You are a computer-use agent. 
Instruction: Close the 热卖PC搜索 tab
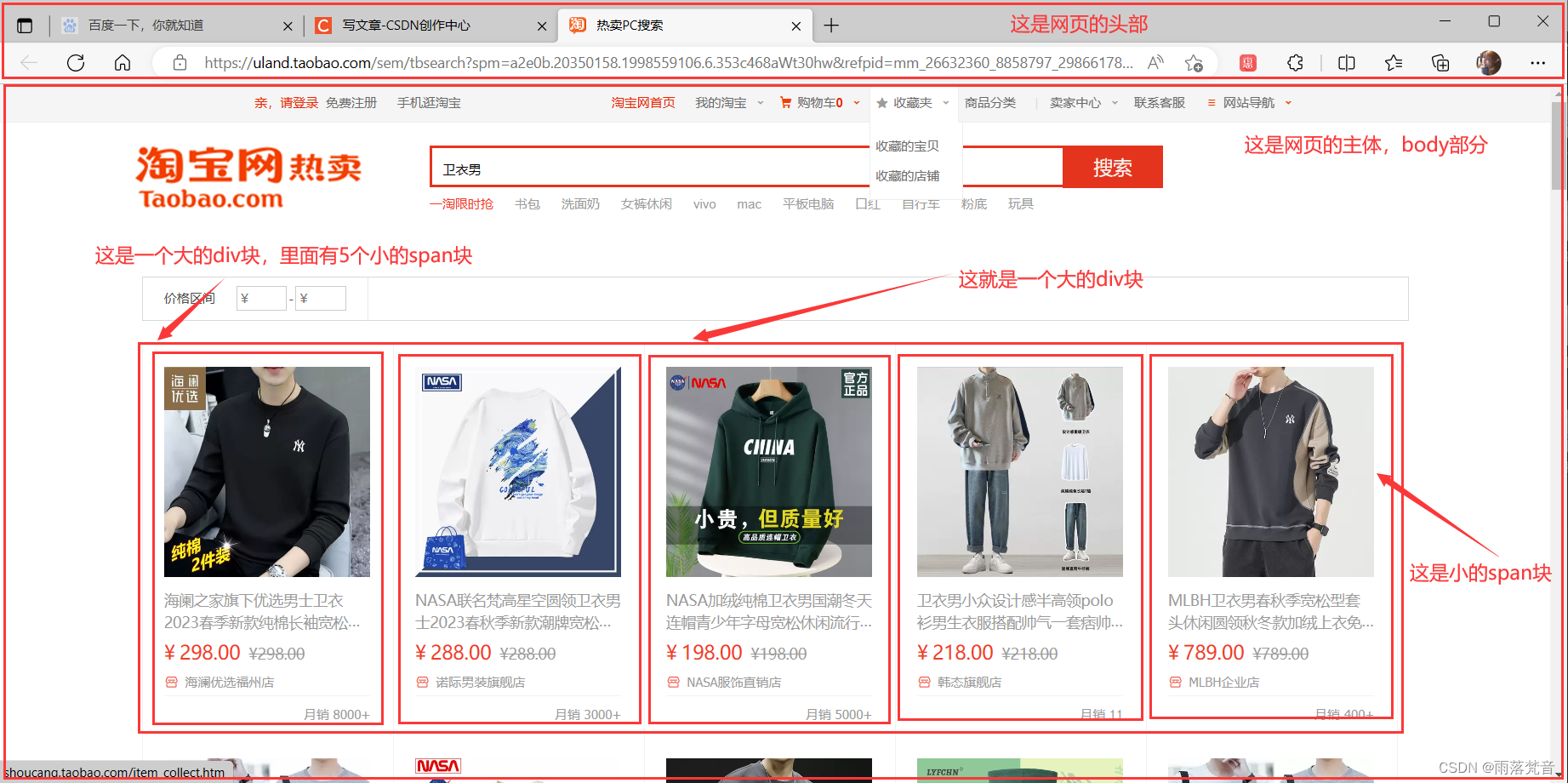pos(796,26)
